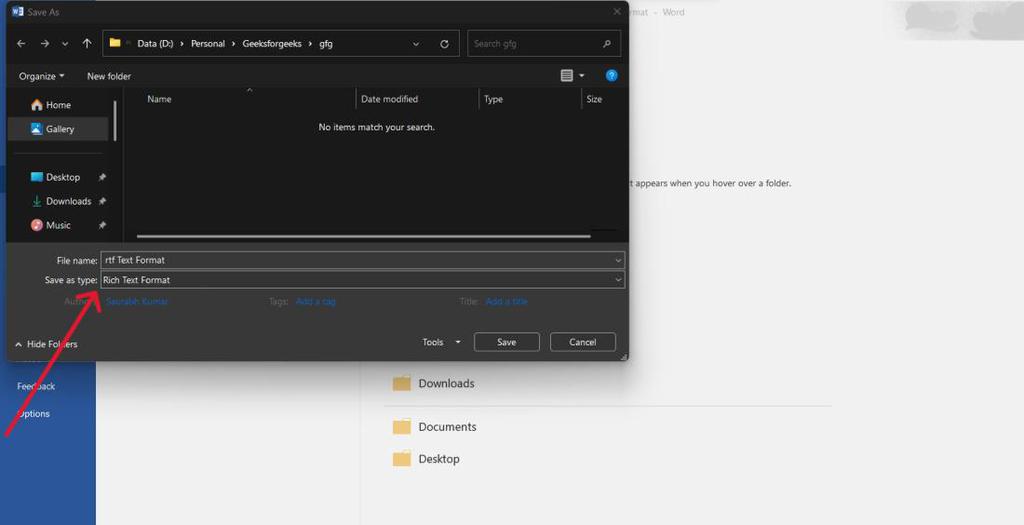The image size is (1024, 525).
Task: Click the Cancel button
Action: 583,342
